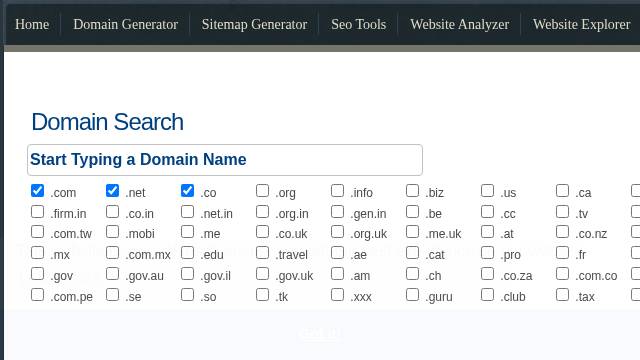The image size is (640, 360).
Task: Check the .biz extension
Action: click(x=413, y=191)
